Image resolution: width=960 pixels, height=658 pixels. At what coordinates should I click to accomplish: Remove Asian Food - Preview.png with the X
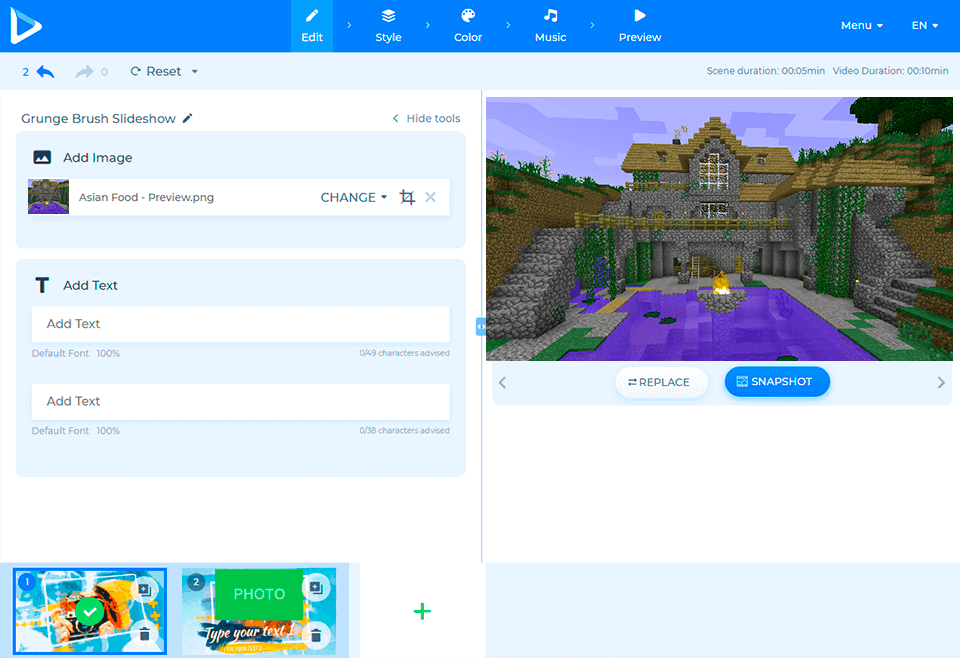[x=430, y=197]
